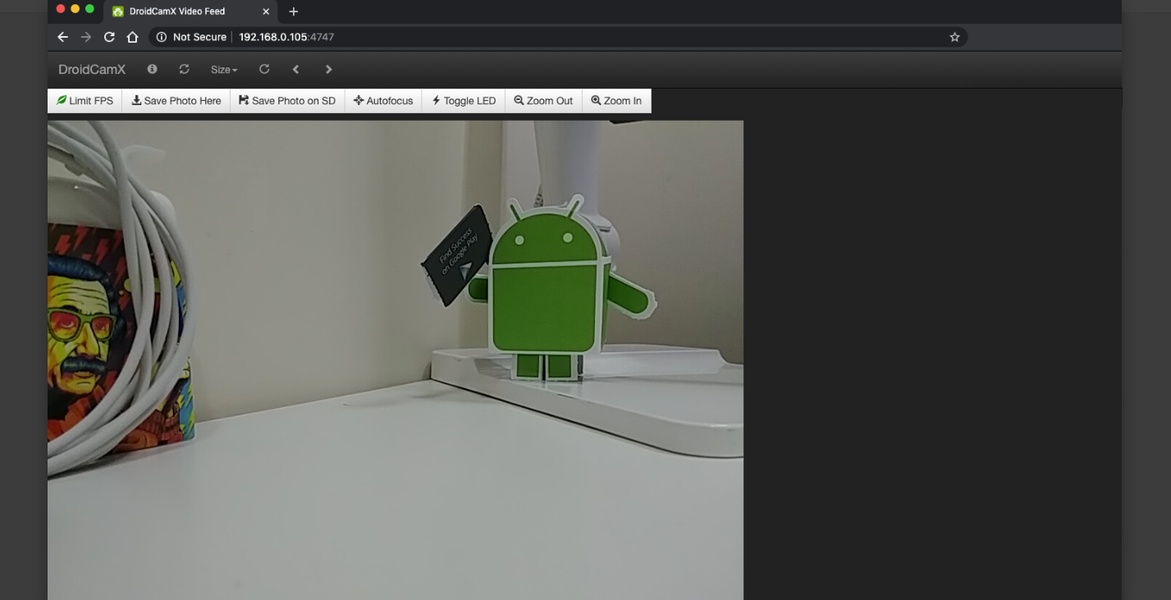Image resolution: width=1171 pixels, height=600 pixels.
Task: Click the left chevron in DroidCamX navbar
Action: click(296, 69)
